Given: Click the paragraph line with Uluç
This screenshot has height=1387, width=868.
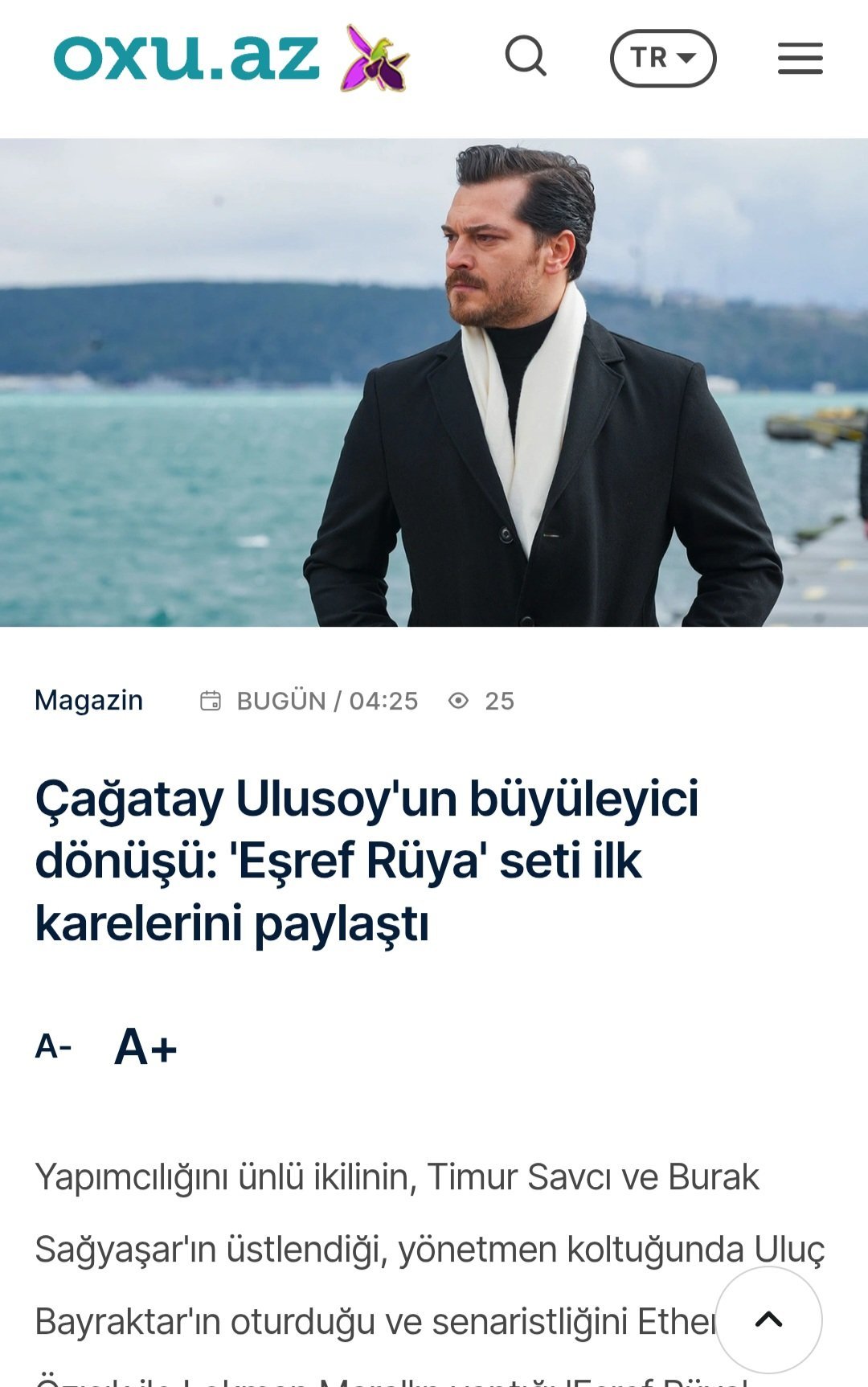Looking at the screenshot, I should click(430, 1250).
